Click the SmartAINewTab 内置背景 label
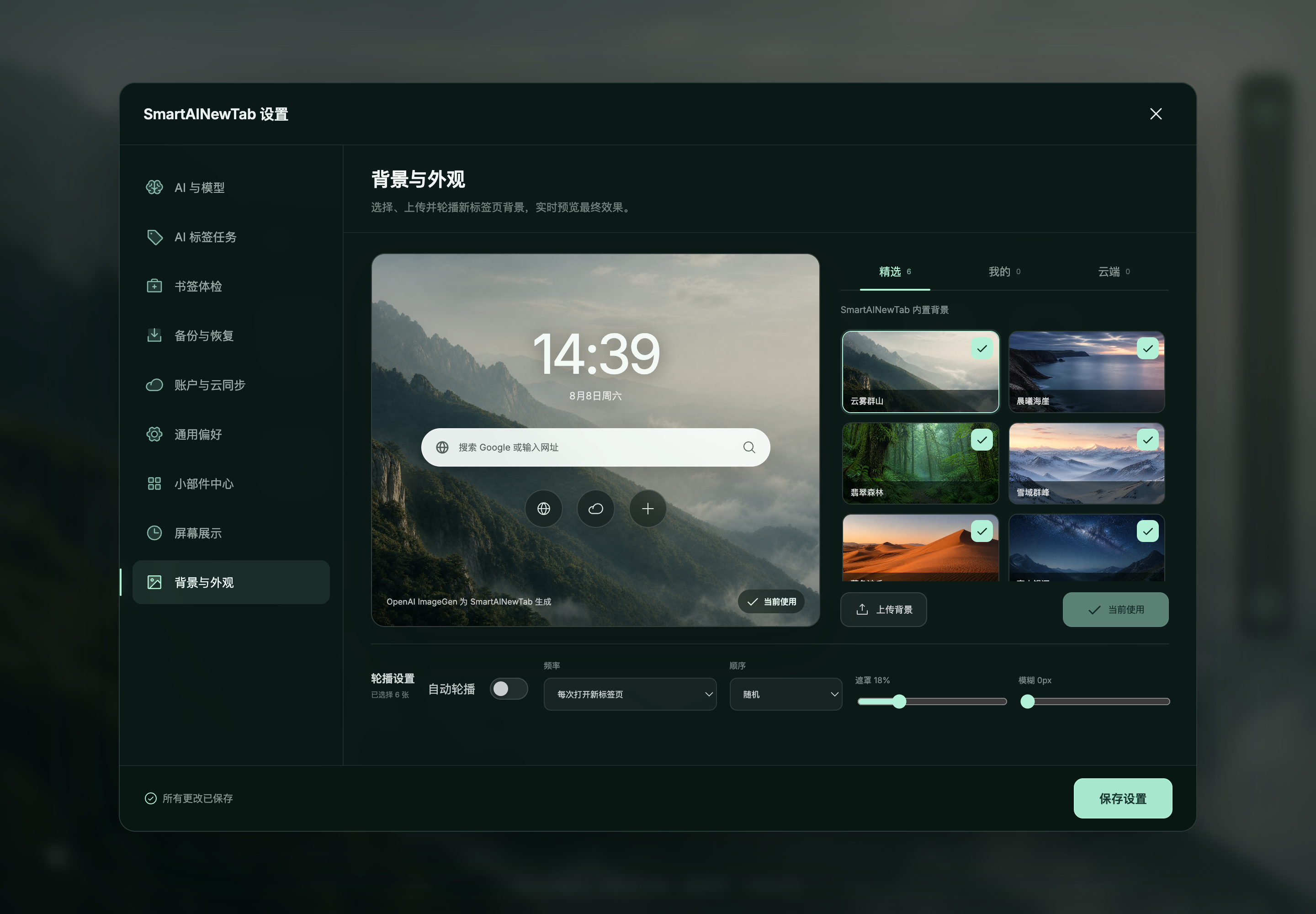Image resolution: width=1316 pixels, height=914 pixels. 895,310
